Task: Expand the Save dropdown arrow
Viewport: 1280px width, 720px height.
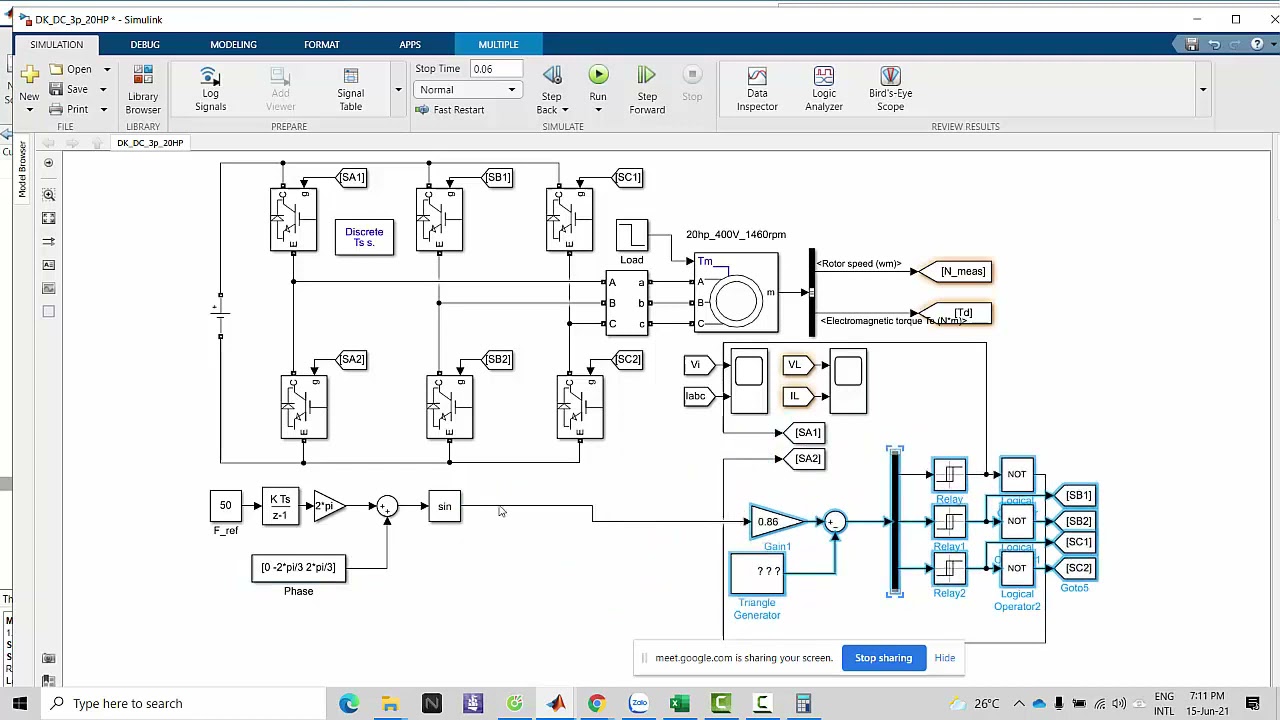Action: pos(102,90)
